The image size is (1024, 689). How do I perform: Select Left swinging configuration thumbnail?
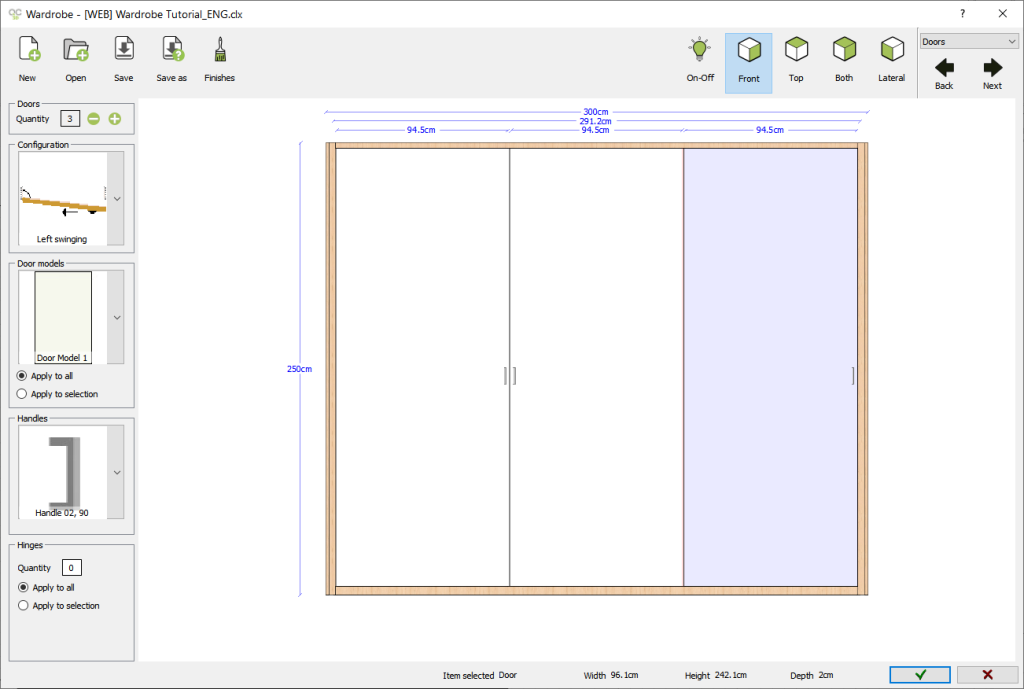(x=63, y=199)
